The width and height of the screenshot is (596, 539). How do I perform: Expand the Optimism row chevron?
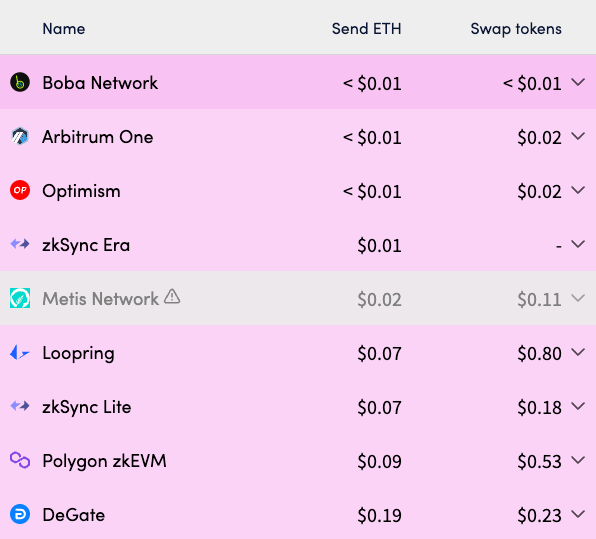point(578,190)
